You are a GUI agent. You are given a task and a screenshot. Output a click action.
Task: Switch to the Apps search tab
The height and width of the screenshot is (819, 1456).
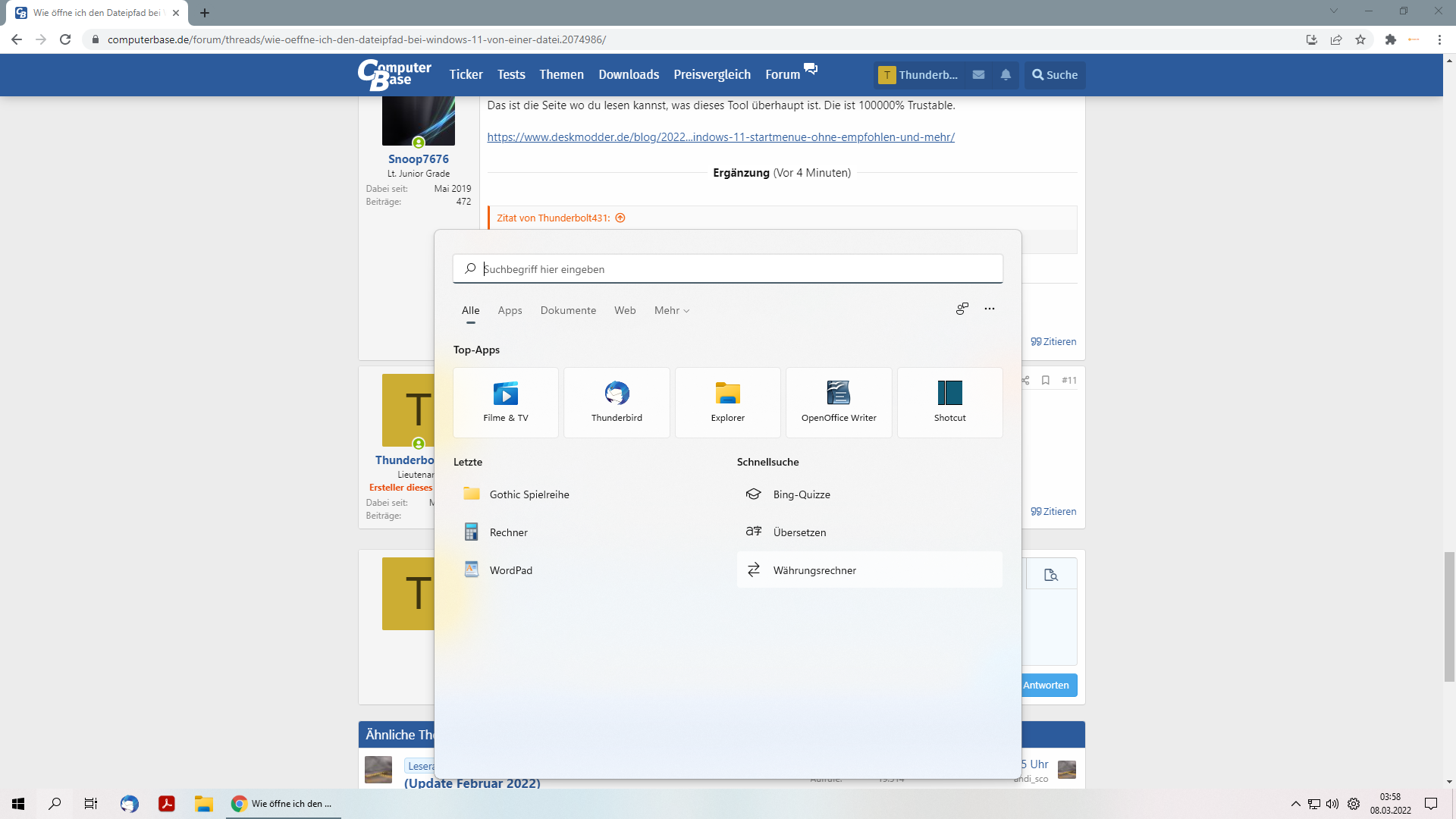510,310
